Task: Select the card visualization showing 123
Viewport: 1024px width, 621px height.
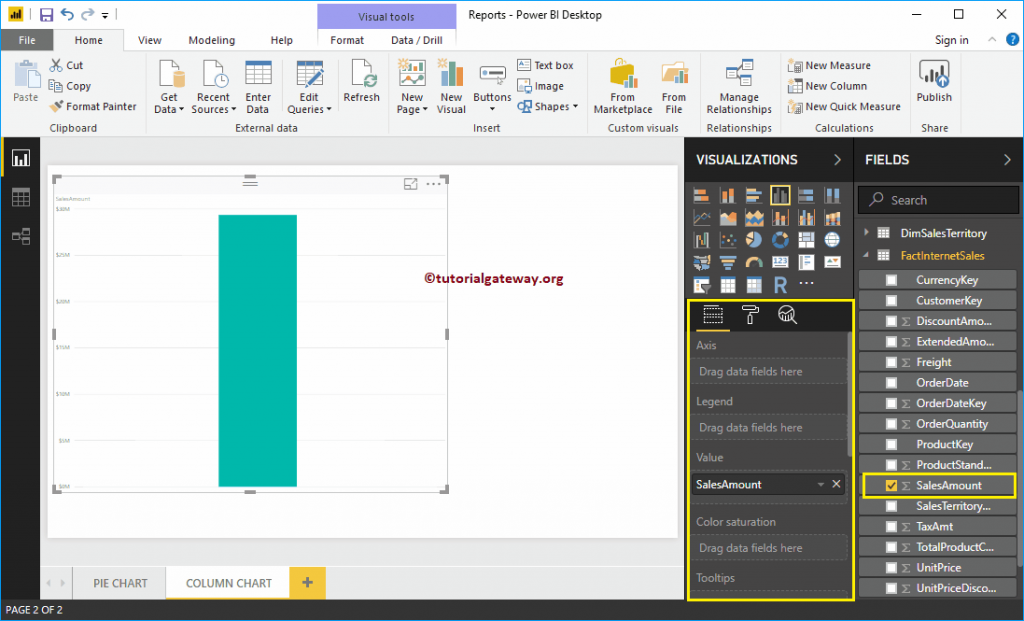Action: tap(780, 263)
